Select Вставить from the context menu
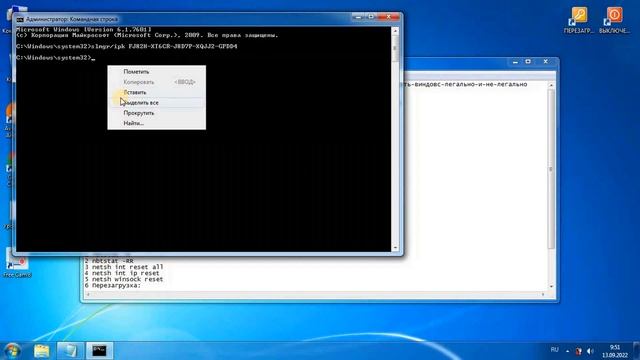640x360 pixels. pyautogui.click(x=156, y=92)
